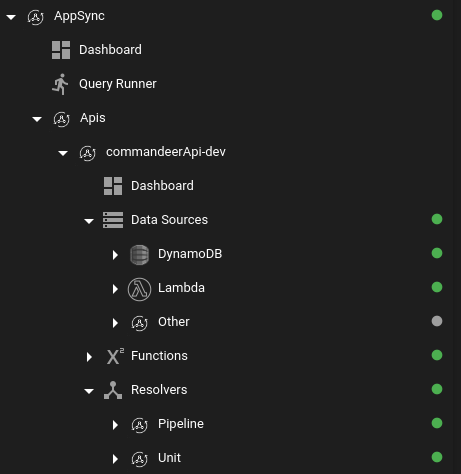This screenshot has width=461, height=474.
Task: Click the gray status dot beside Other
Action: click(x=437, y=321)
